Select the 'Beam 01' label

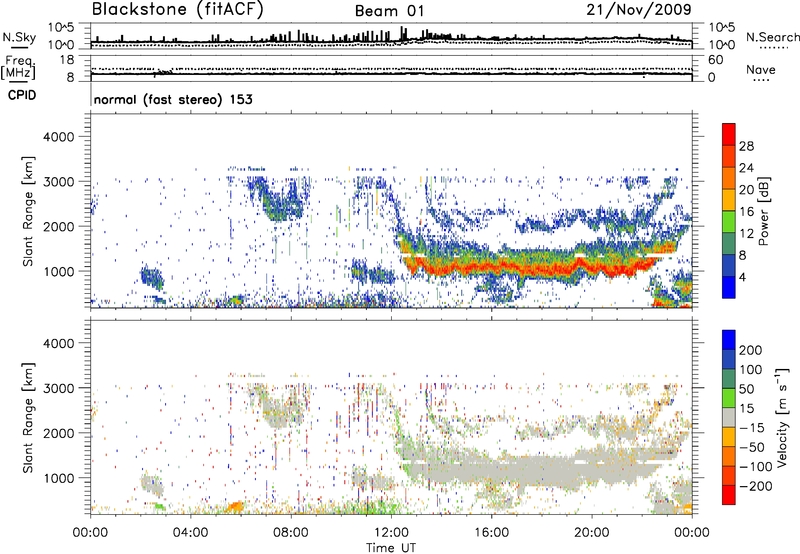[389, 11]
